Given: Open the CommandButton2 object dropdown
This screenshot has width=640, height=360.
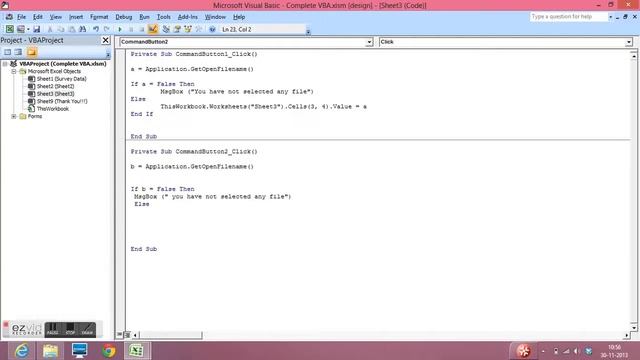Looking at the screenshot, I should [369, 42].
